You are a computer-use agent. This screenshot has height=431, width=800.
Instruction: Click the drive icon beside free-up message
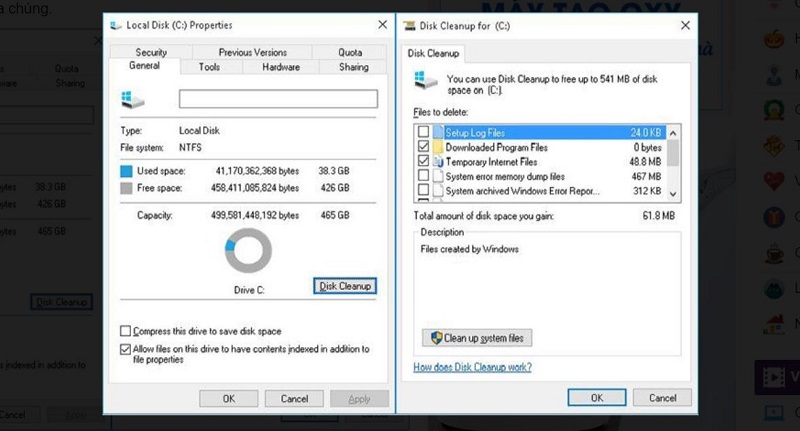tap(426, 81)
